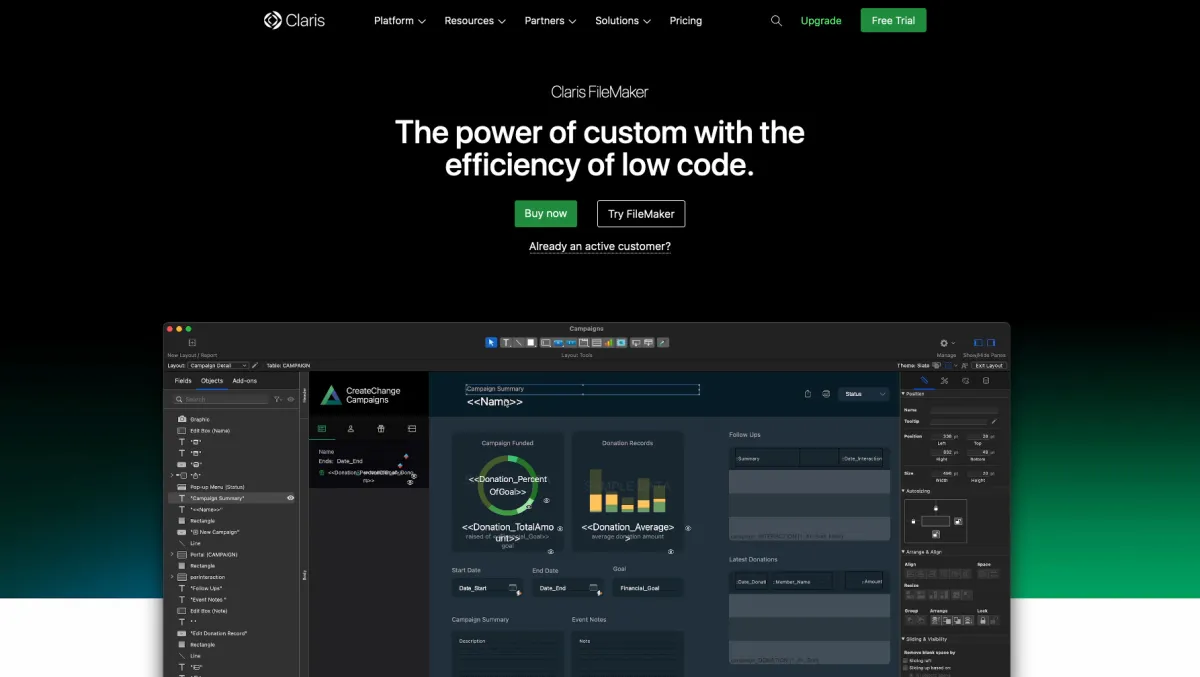Viewport: 1200px width, 677px height.
Task: Switch to the Add-ons tab
Action: (245, 381)
